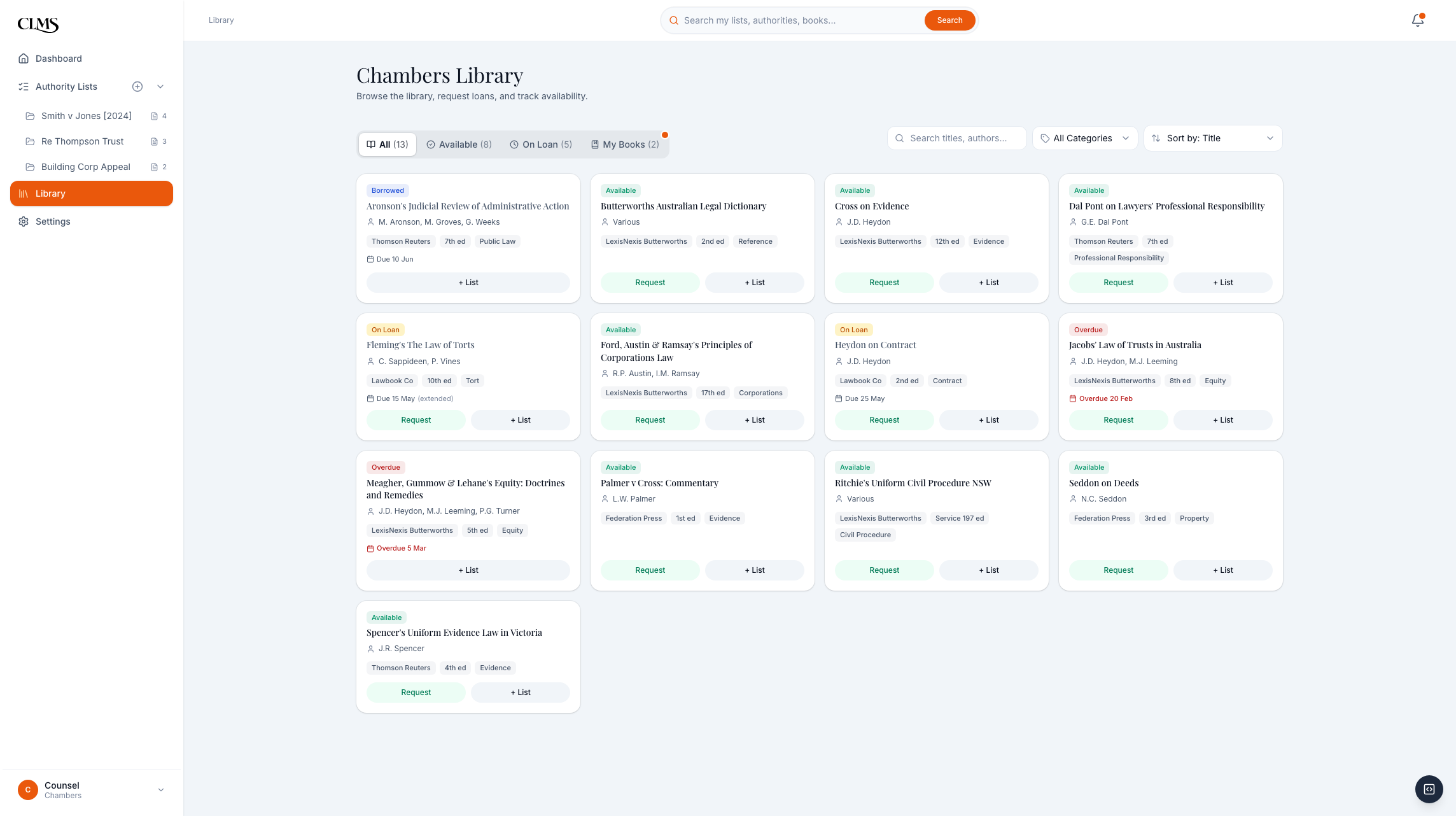Viewport: 1456px width, 816px height.
Task: Switch to the My Books (2) tab
Action: [625, 144]
